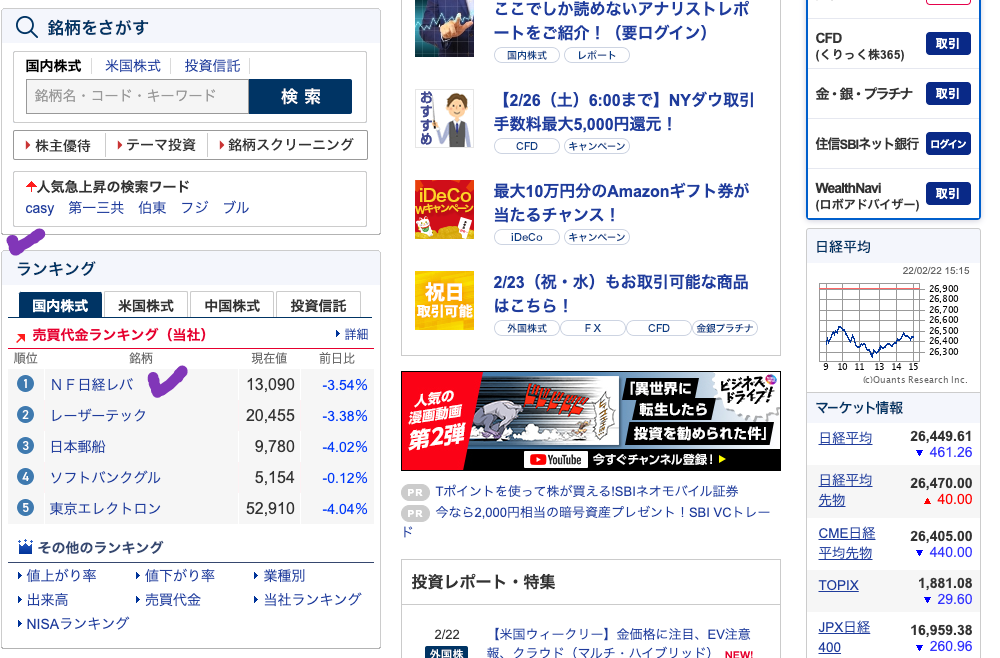Open the 2/23 holiday trading headline
This screenshot has height=658, width=1000.
coord(621,294)
